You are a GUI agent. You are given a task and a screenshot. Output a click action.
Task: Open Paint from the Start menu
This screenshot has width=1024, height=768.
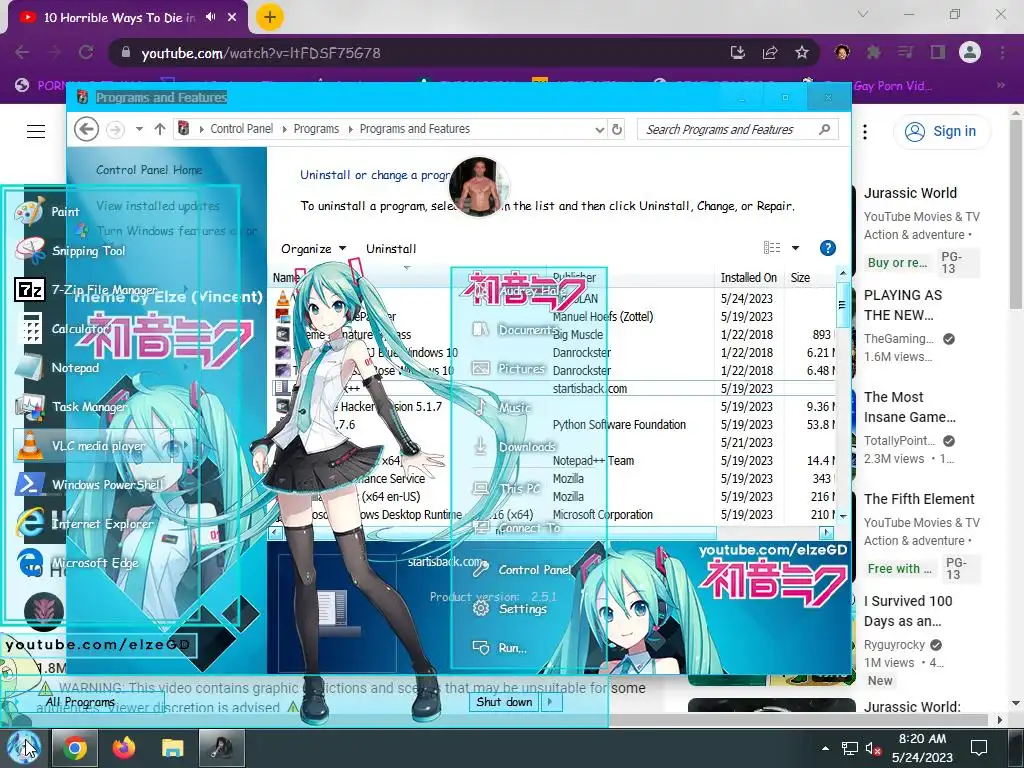[49, 212]
